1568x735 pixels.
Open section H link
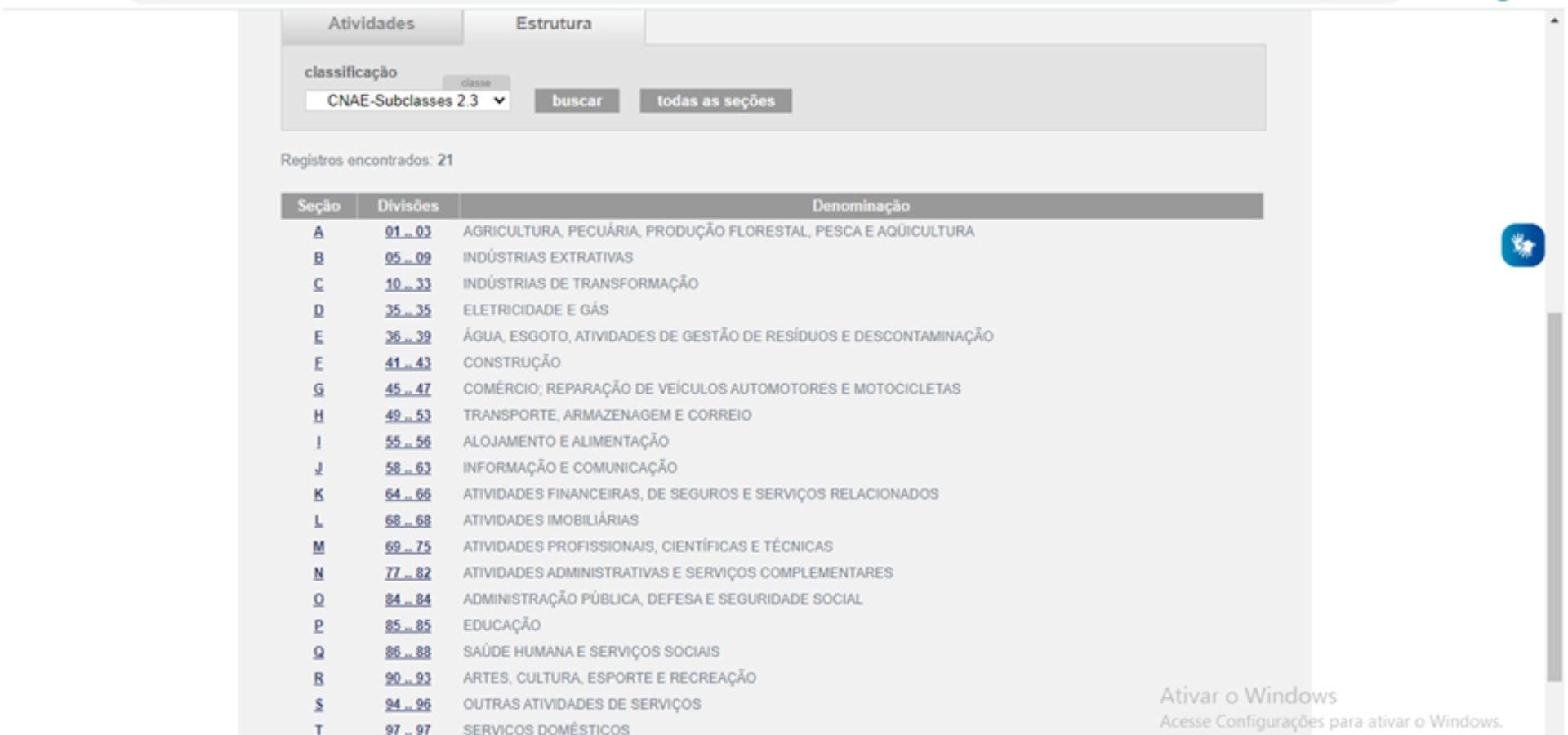[x=318, y=416]
